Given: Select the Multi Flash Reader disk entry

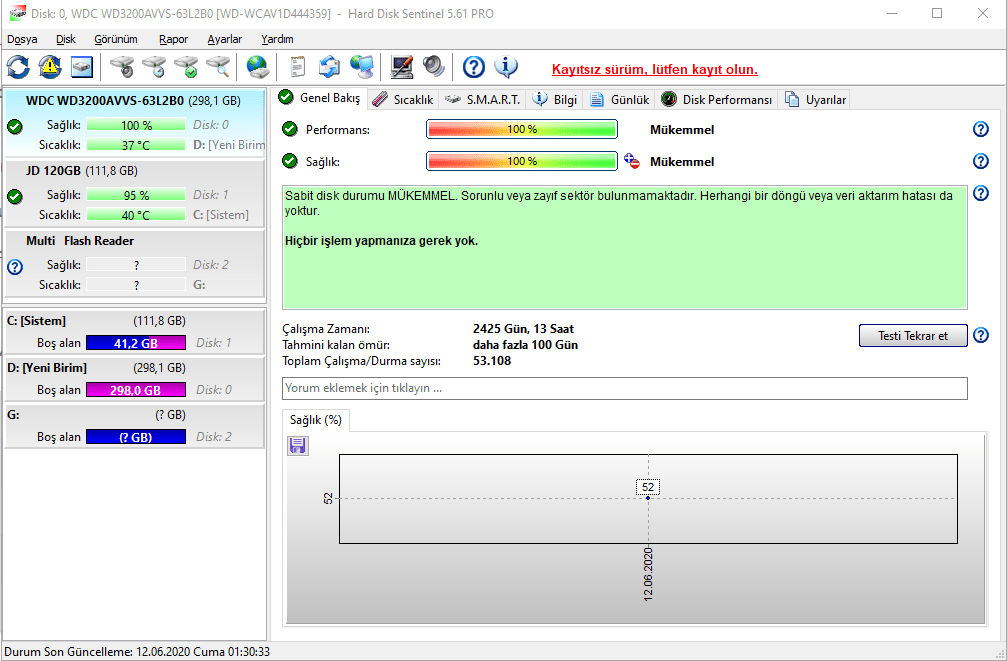Looking at the screenshot, I should (x=134, y=263).
